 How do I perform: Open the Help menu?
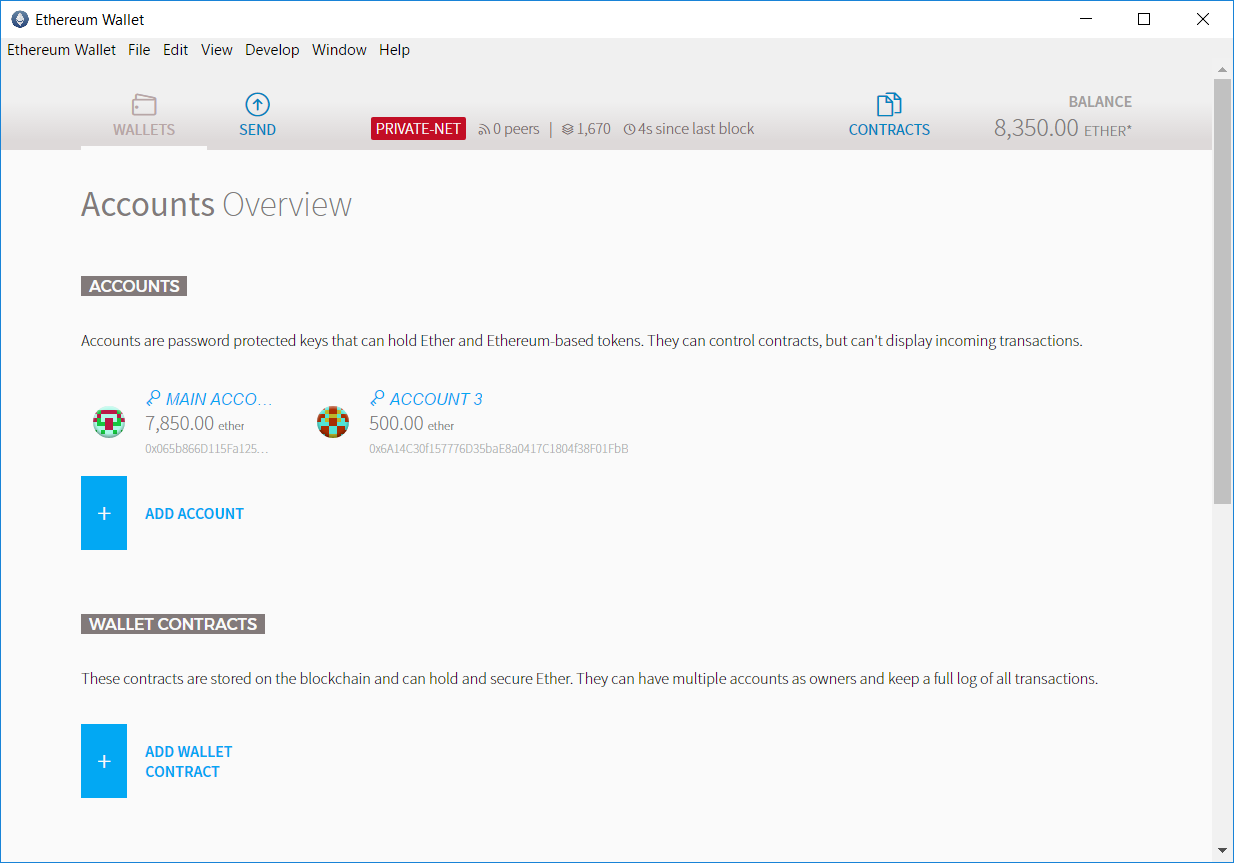tap(394, 50)
